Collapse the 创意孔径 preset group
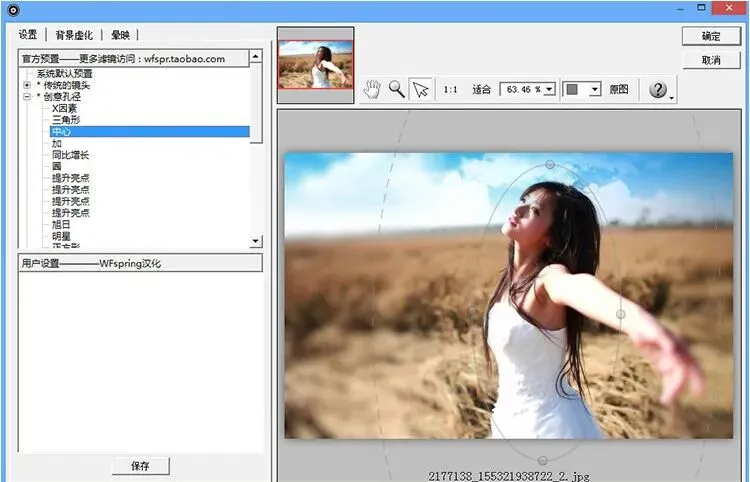 [x=27, y=97]
